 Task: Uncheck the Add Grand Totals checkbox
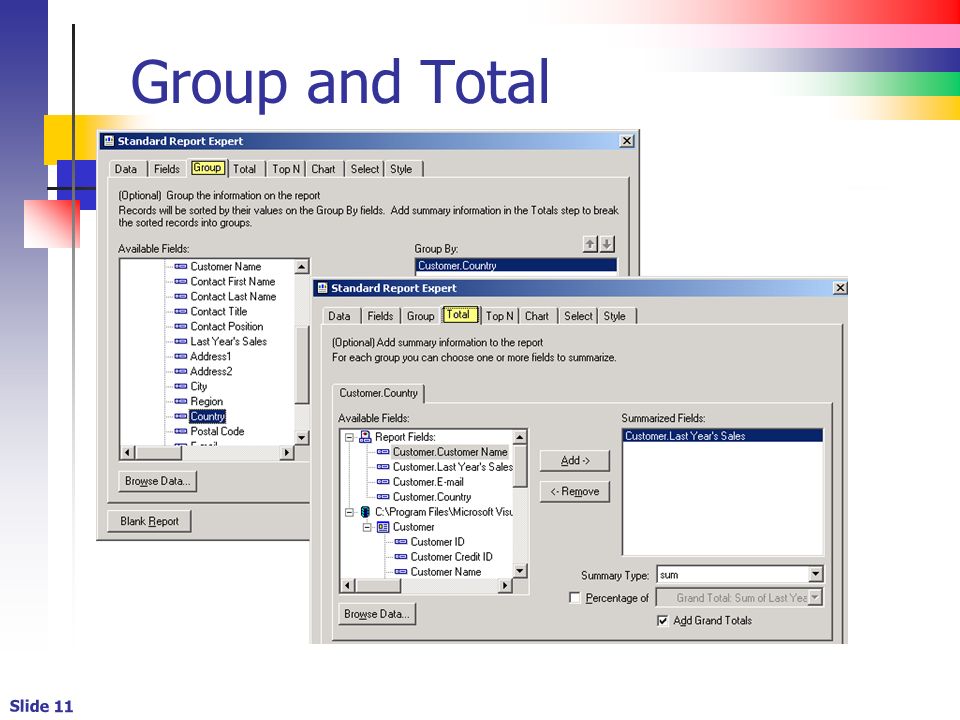[662, 621]
